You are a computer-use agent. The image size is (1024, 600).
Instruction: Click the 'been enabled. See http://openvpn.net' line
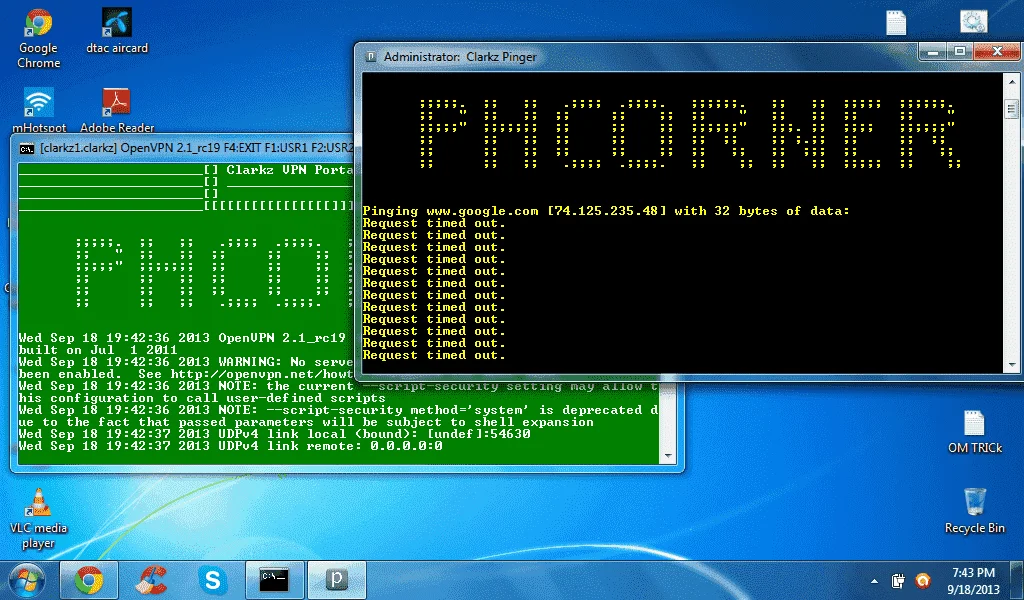(x=186, y=374)
